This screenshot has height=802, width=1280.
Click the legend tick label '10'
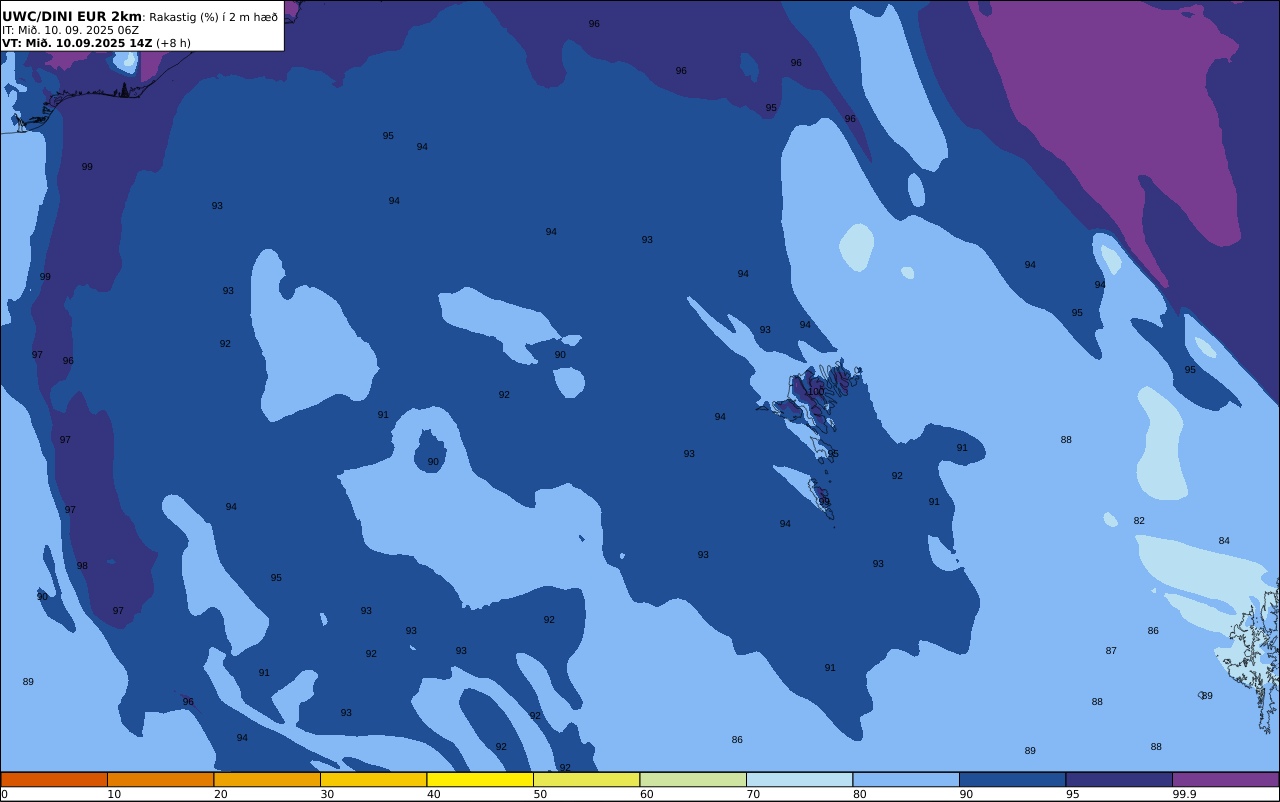(114, 794)
